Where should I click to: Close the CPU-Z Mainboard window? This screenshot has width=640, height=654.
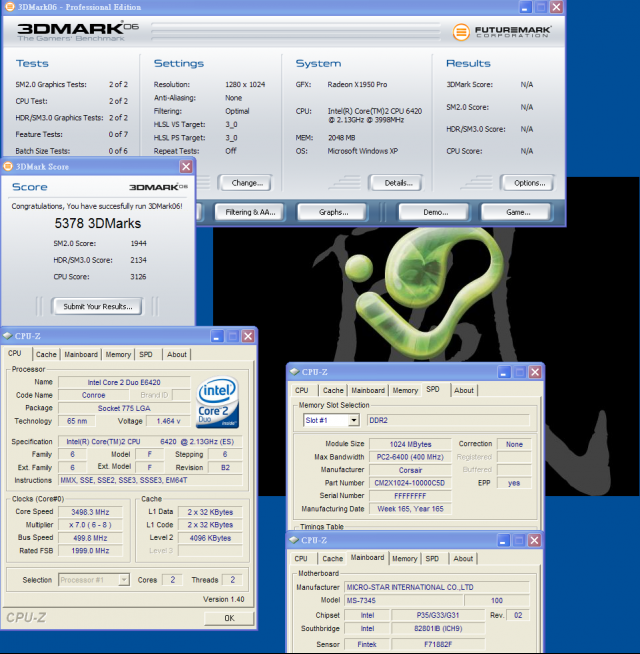click(534, 541)
